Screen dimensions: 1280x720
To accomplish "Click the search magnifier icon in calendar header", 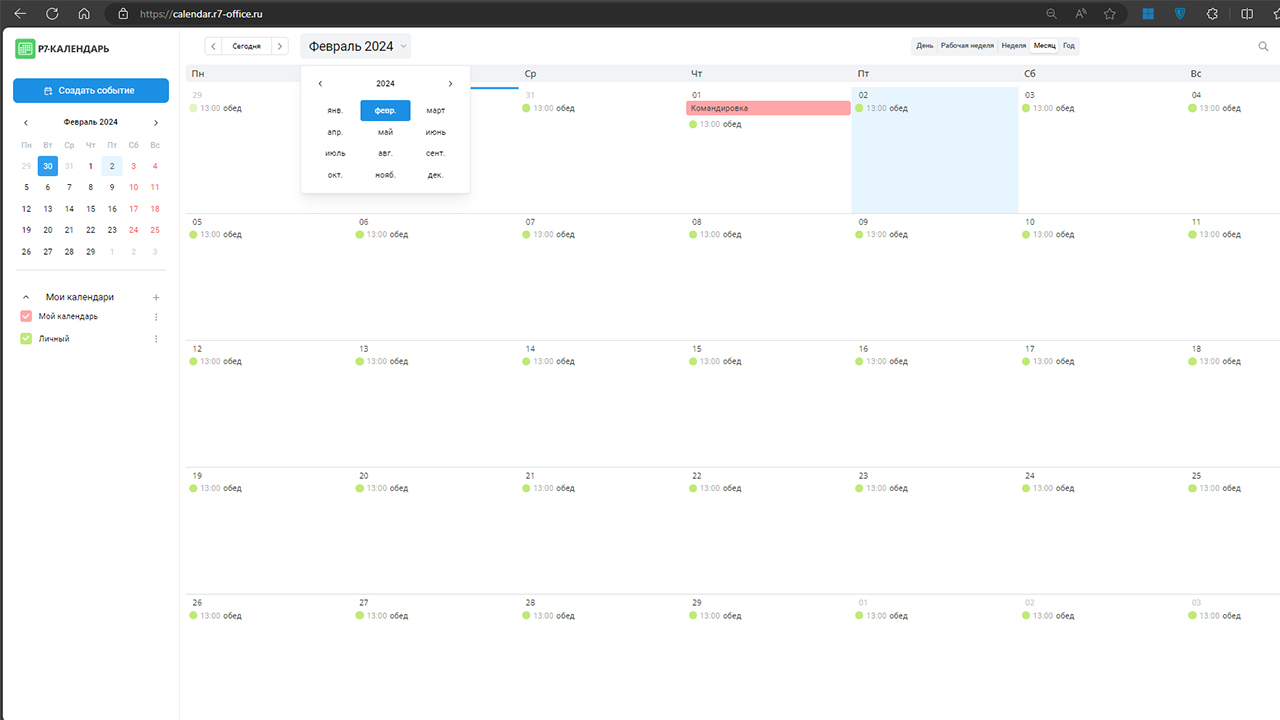I will [1263, 46].
